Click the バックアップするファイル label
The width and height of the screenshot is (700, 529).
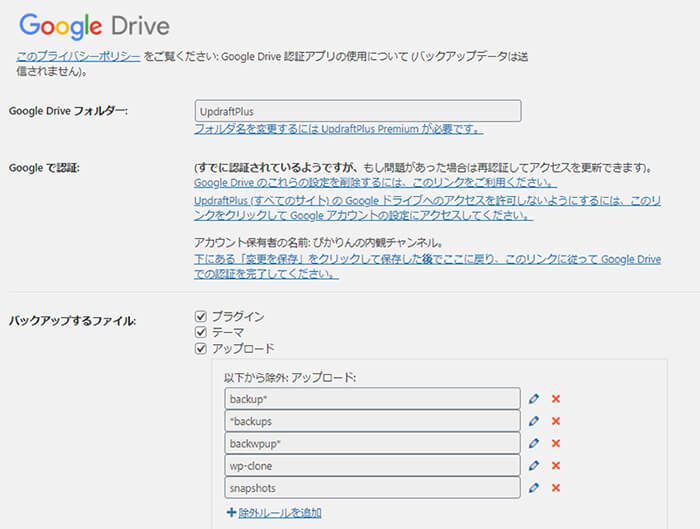point(72,321)
